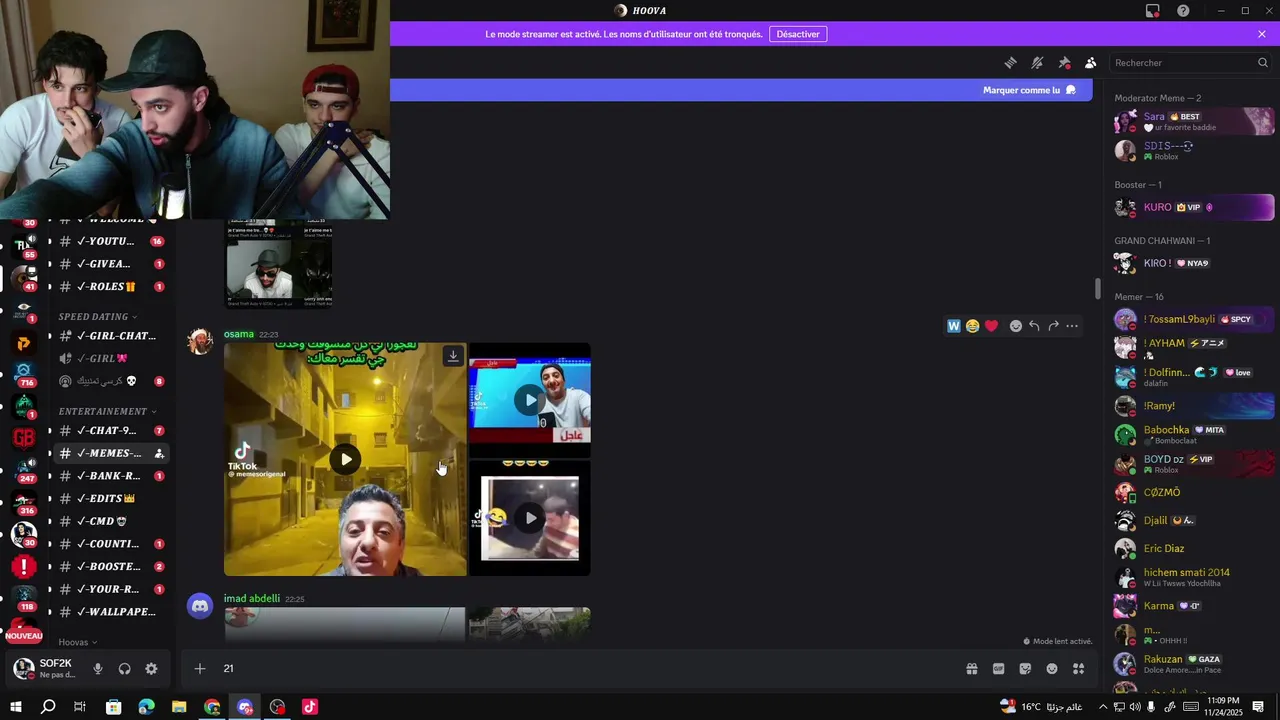This screenshot has width=1280, height=720.
Task: Expand the Hoovas category
Action: point(78,642)
